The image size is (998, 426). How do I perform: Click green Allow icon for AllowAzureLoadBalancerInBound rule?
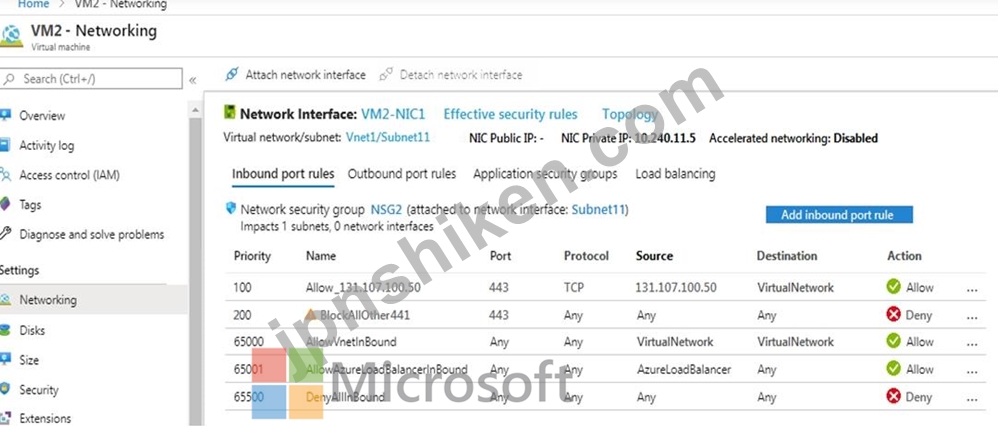click(x=894, y=369)
